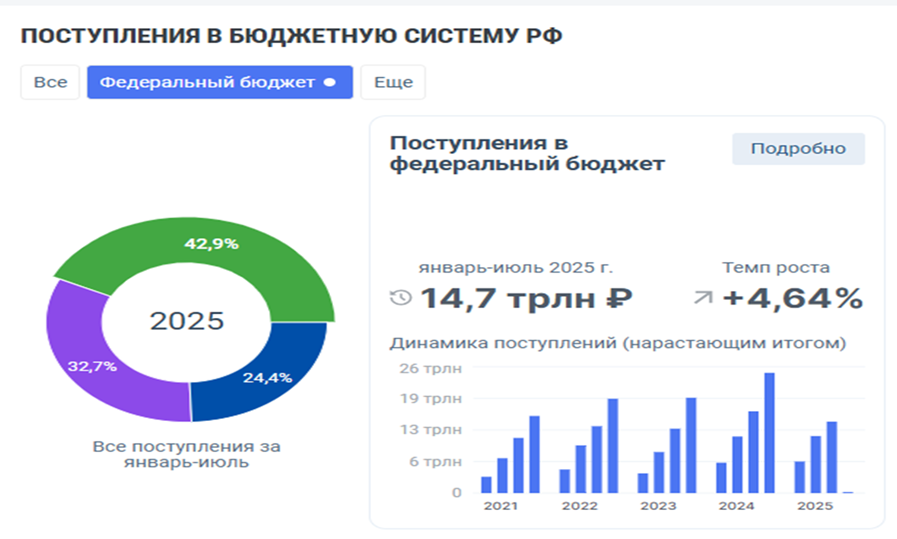The image size is (897, 539).
Task: Click the growth arrow icon near +4,64%
Action: pos(703,298)
